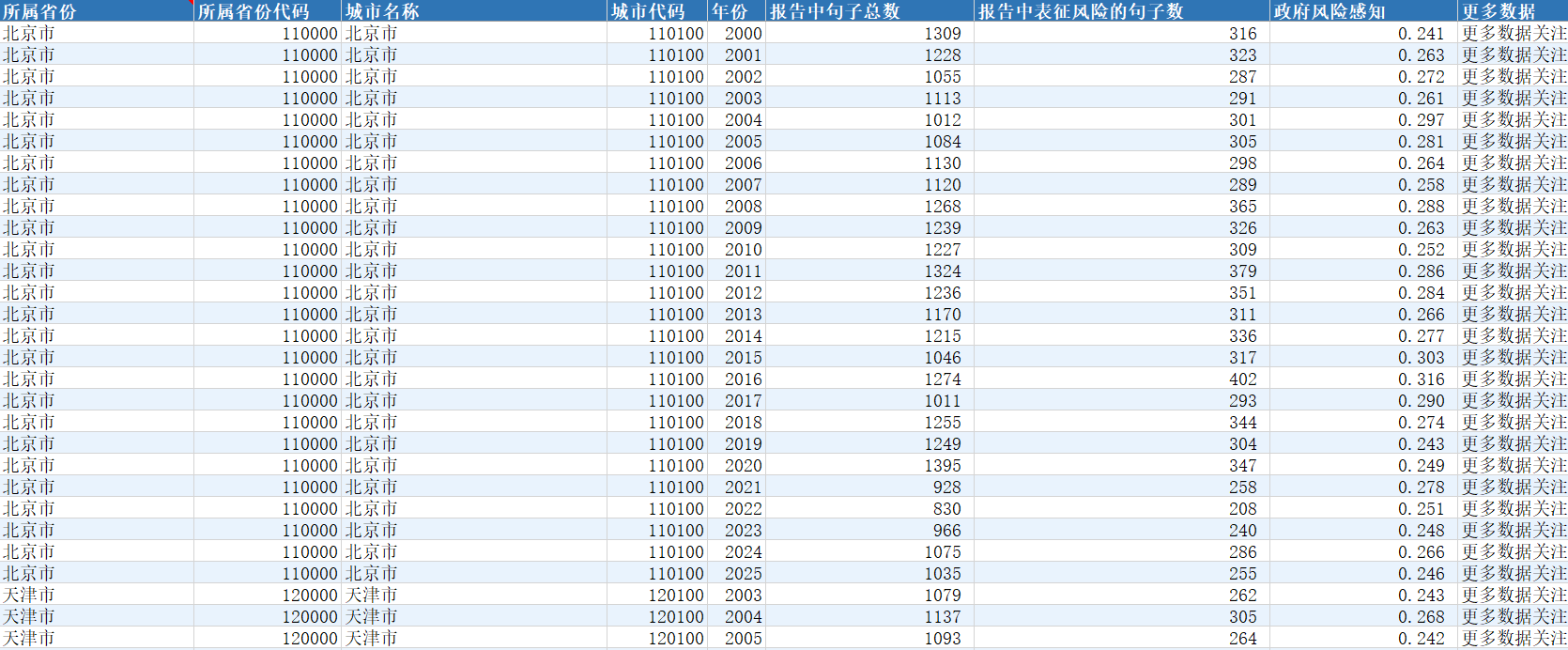This screenshot has width=1568, height=650.
Task: Select risk perception value 0.297
Action: (1422, 119)
